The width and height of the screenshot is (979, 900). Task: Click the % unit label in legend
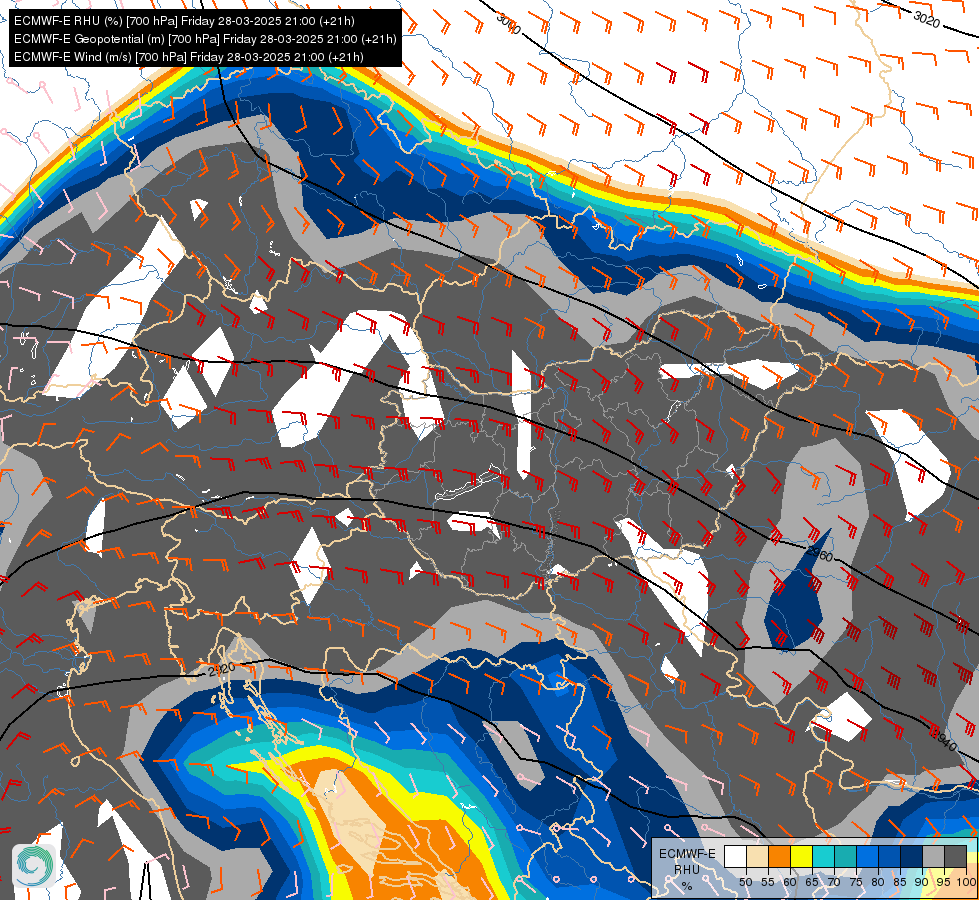[x=687, y=886]
